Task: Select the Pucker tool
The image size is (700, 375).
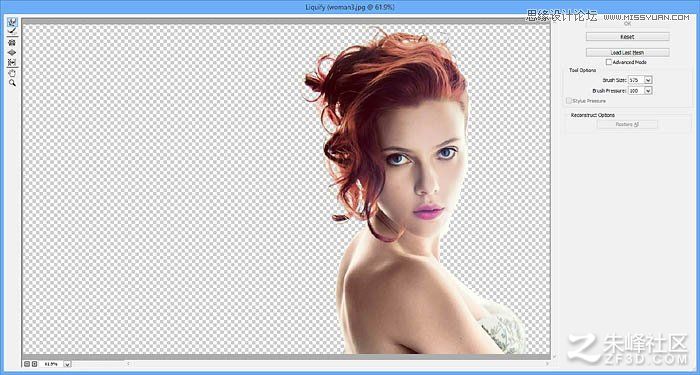Action: (x=12, y=43)
